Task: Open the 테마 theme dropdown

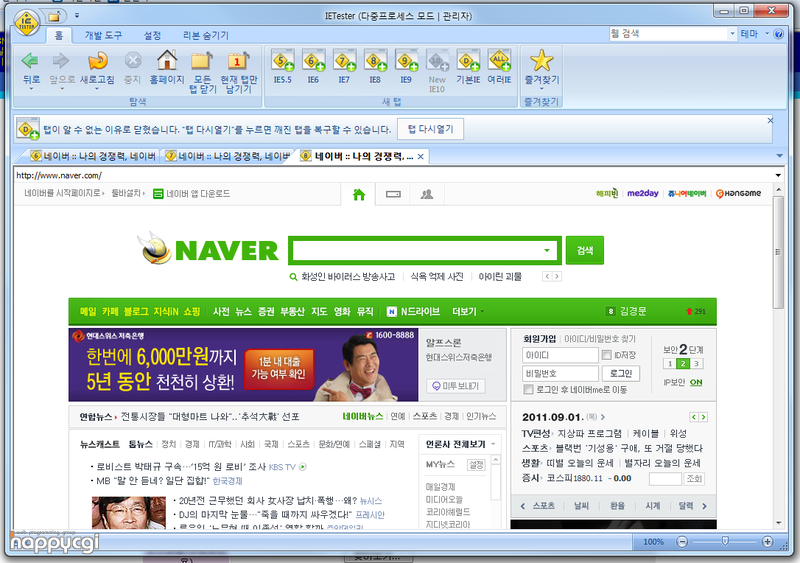Action: 755,34
